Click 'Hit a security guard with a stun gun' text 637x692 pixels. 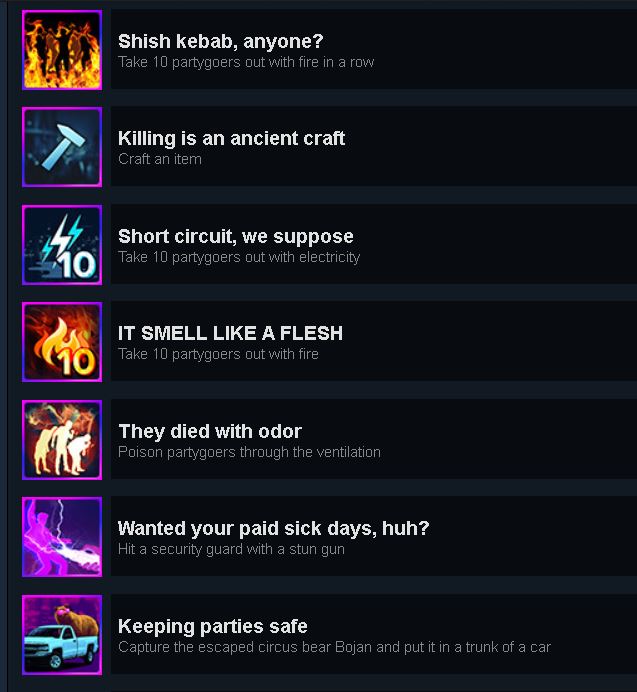click(x=231, y=549)
